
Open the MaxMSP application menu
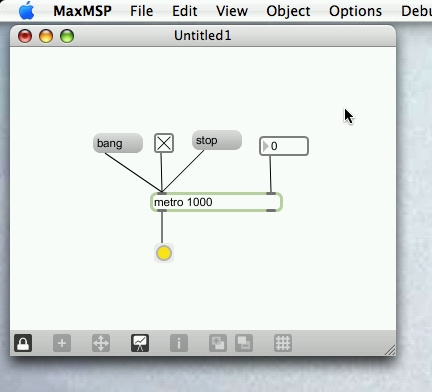[82, 11]
